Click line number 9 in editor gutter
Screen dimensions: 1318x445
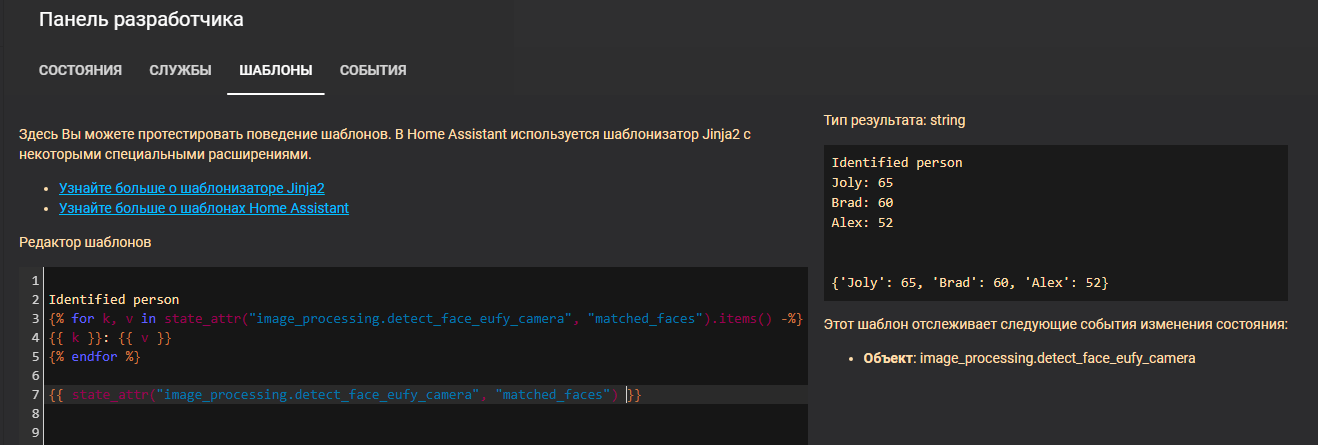coord(34,432)
